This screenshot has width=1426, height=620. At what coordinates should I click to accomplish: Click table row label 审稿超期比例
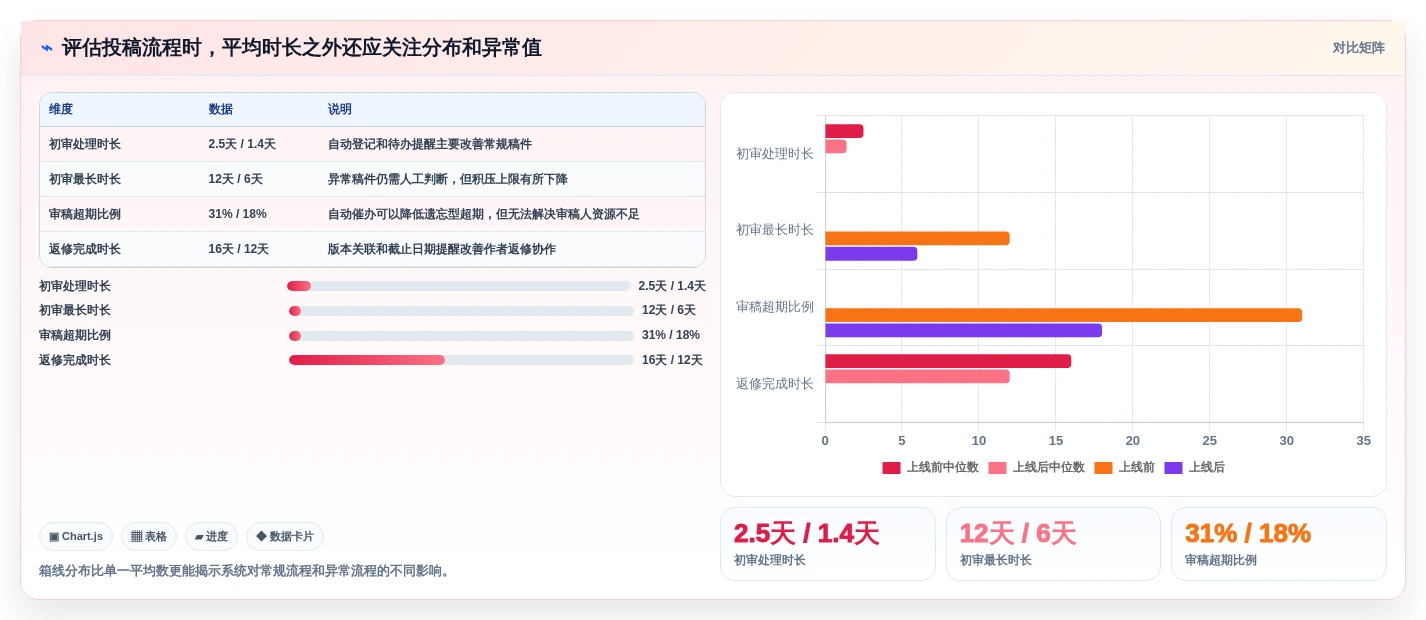(x=85, y=214)
